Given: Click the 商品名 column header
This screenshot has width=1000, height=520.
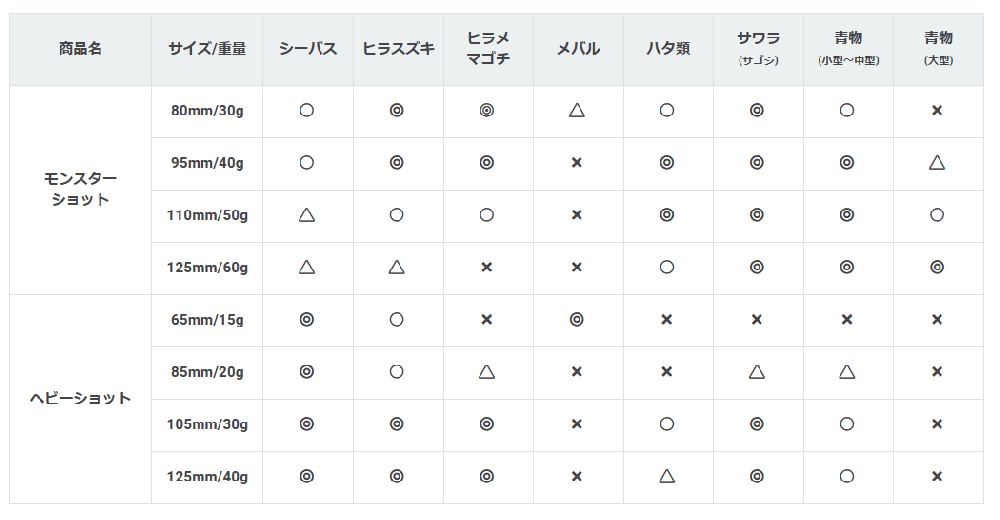Looking at the screenshot, I should click(x=80, y=48).
